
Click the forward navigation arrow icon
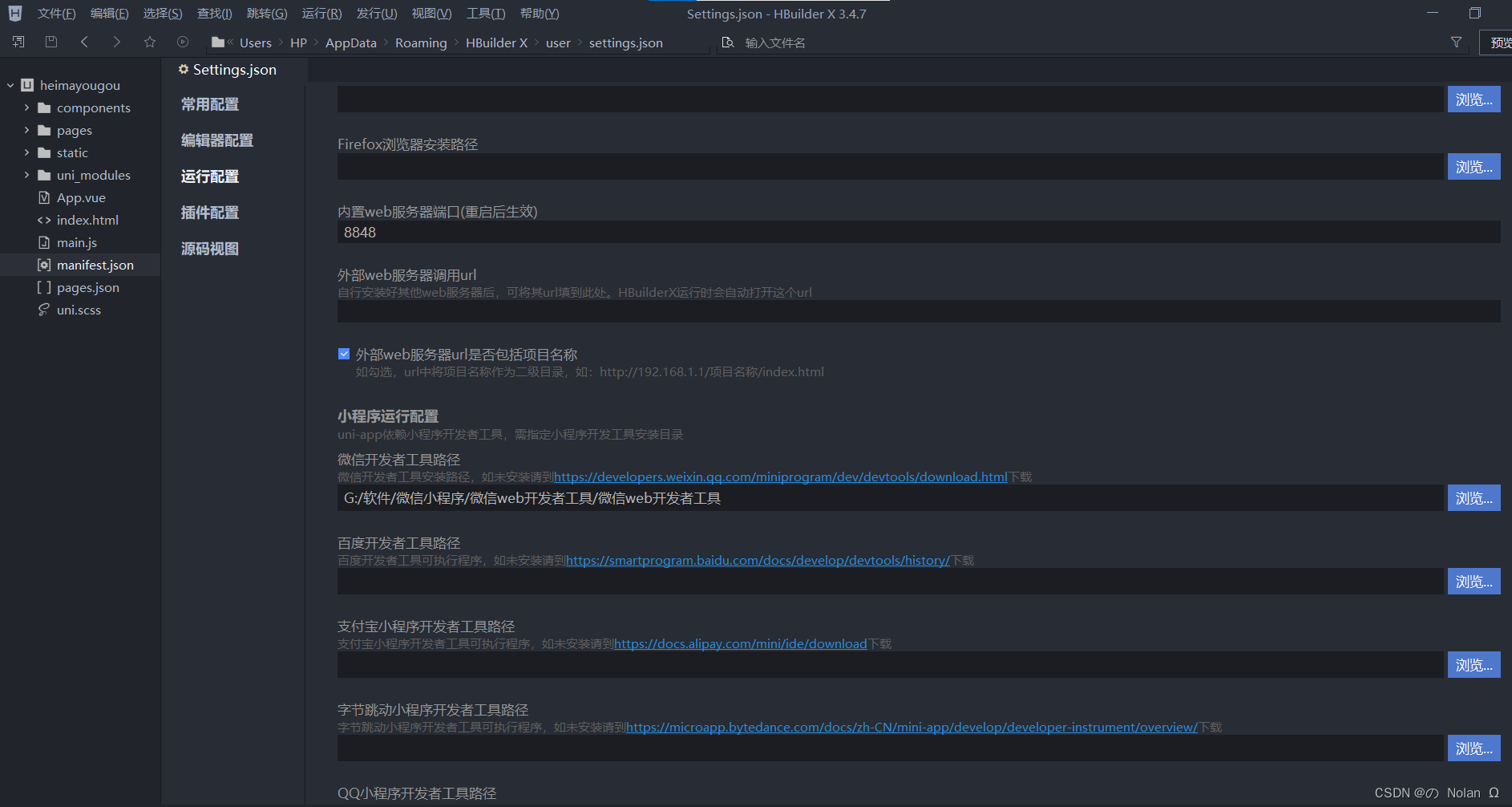(117, 42)
